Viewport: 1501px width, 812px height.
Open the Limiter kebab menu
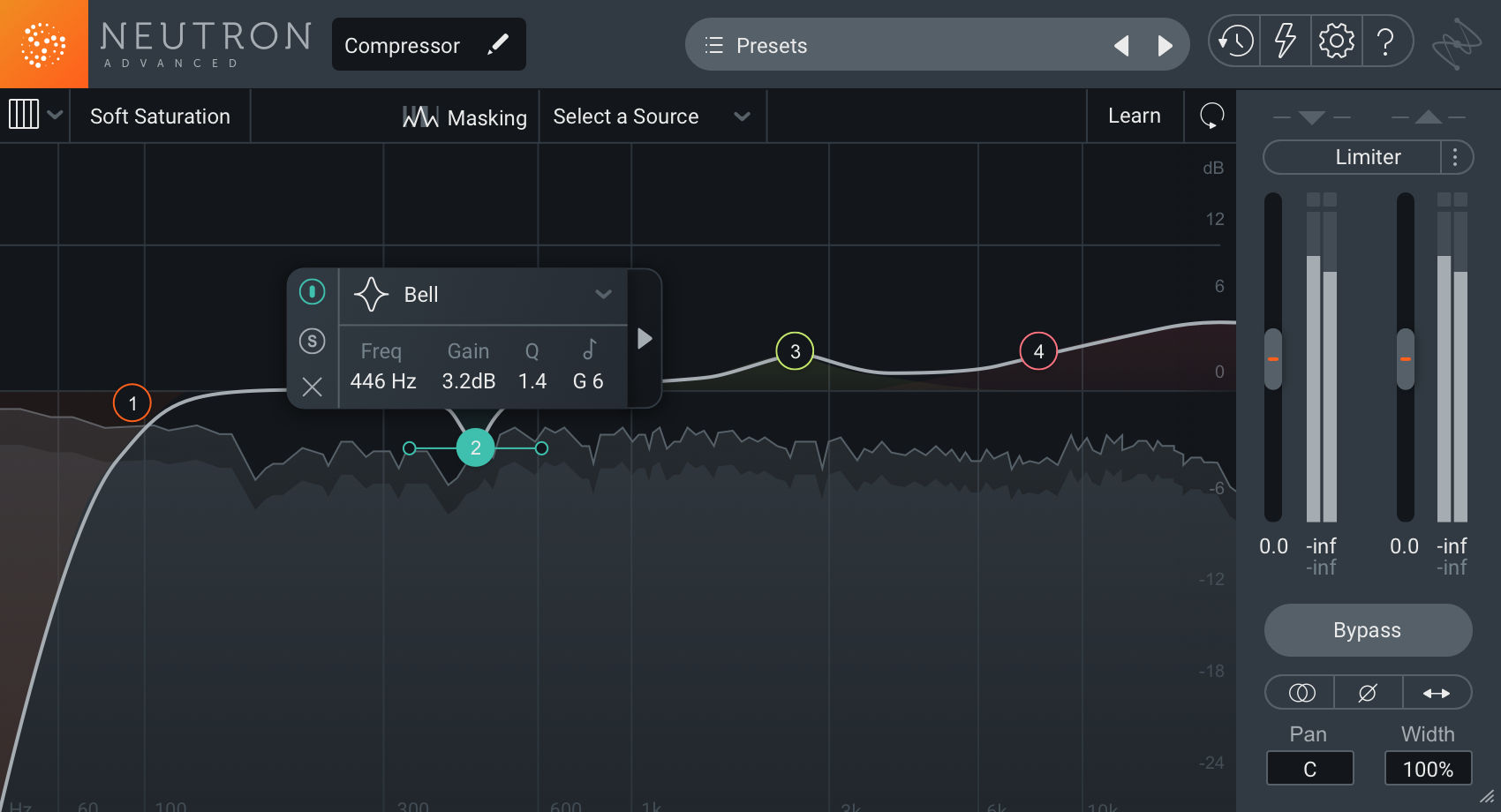coord(1457,157)
